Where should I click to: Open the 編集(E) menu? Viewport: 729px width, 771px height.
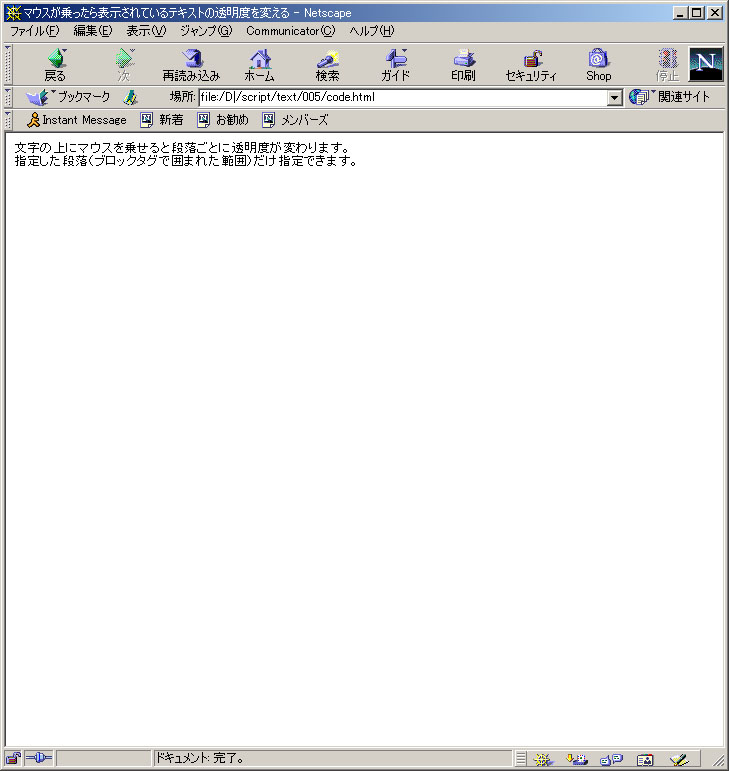pos(92,31)
